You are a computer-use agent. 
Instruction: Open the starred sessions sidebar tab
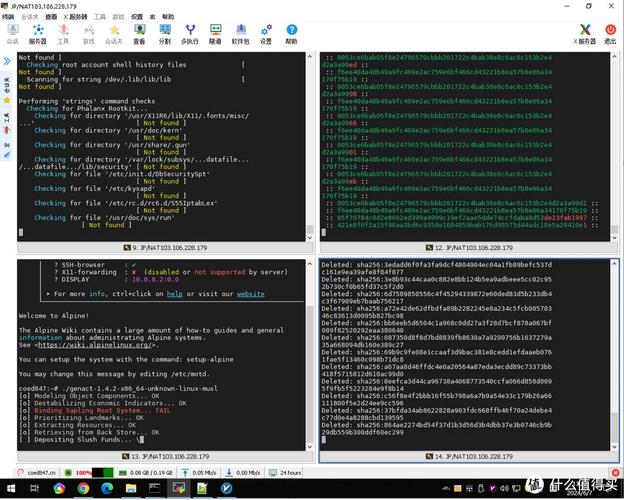(7, 91)
